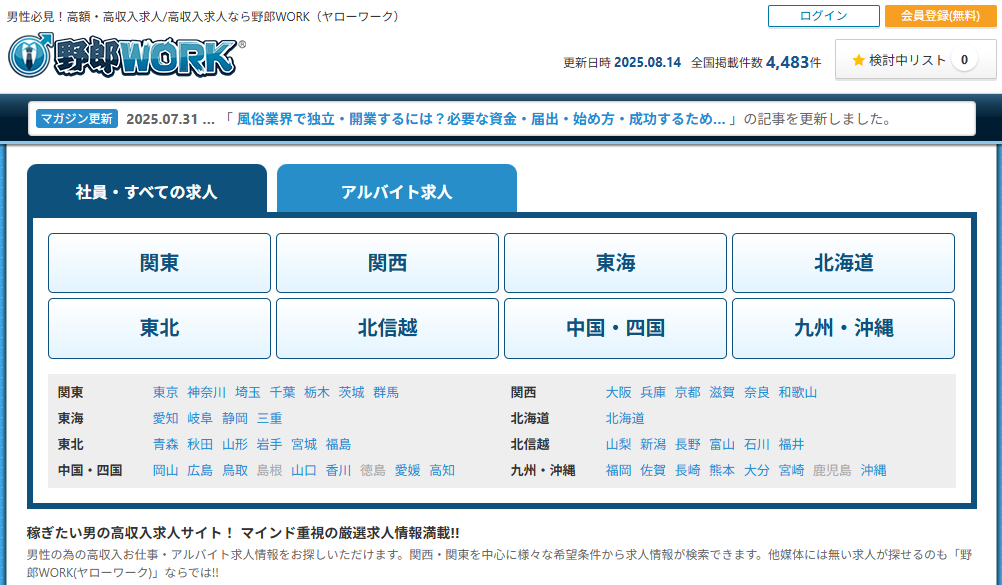Screen dimensions: 1002x585
Task: Open 京都 prefecture link
Action: pyautogui.click(x=688, y=393)
